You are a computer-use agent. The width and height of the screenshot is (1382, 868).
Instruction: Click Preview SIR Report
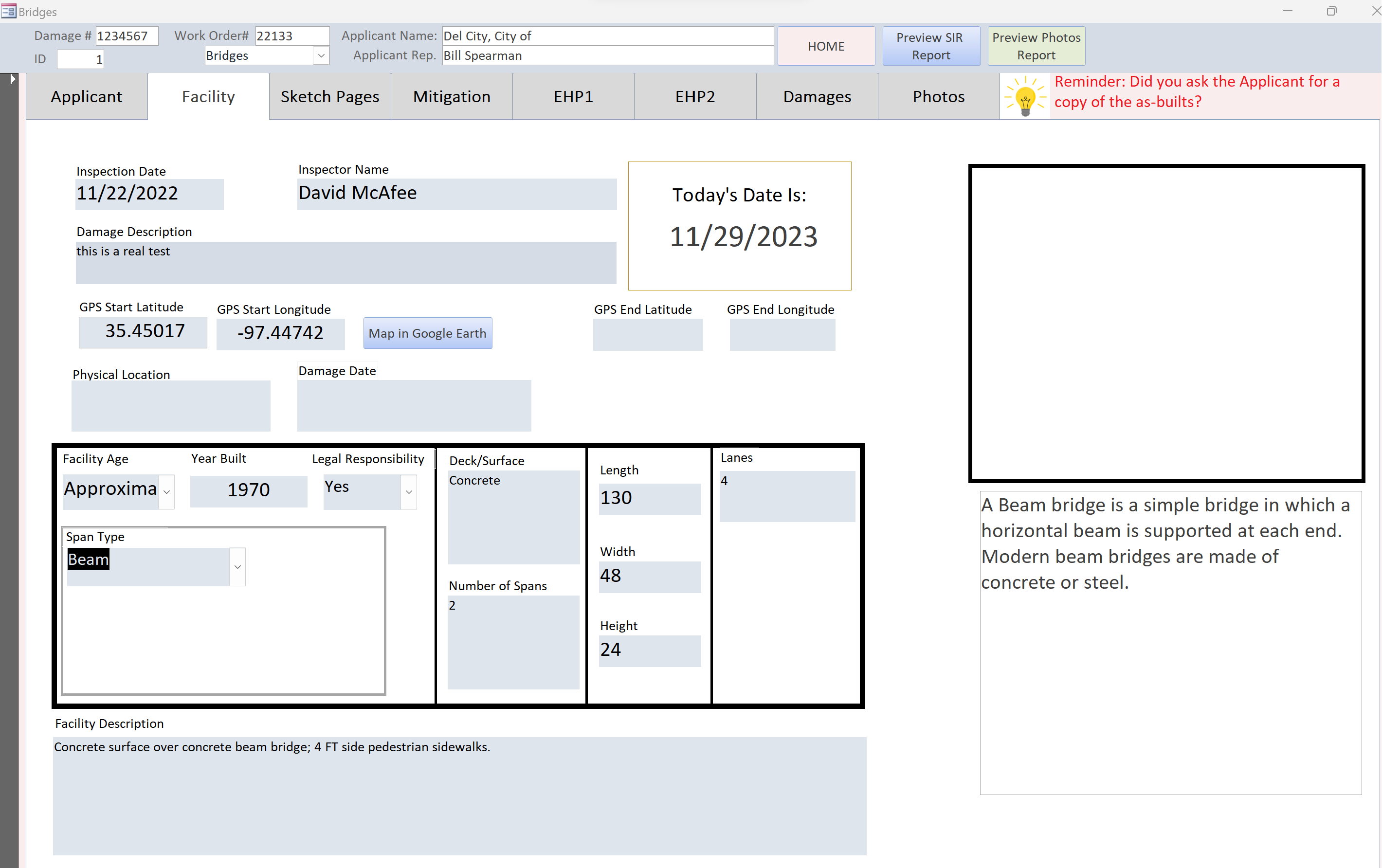[x=930, y=46]
